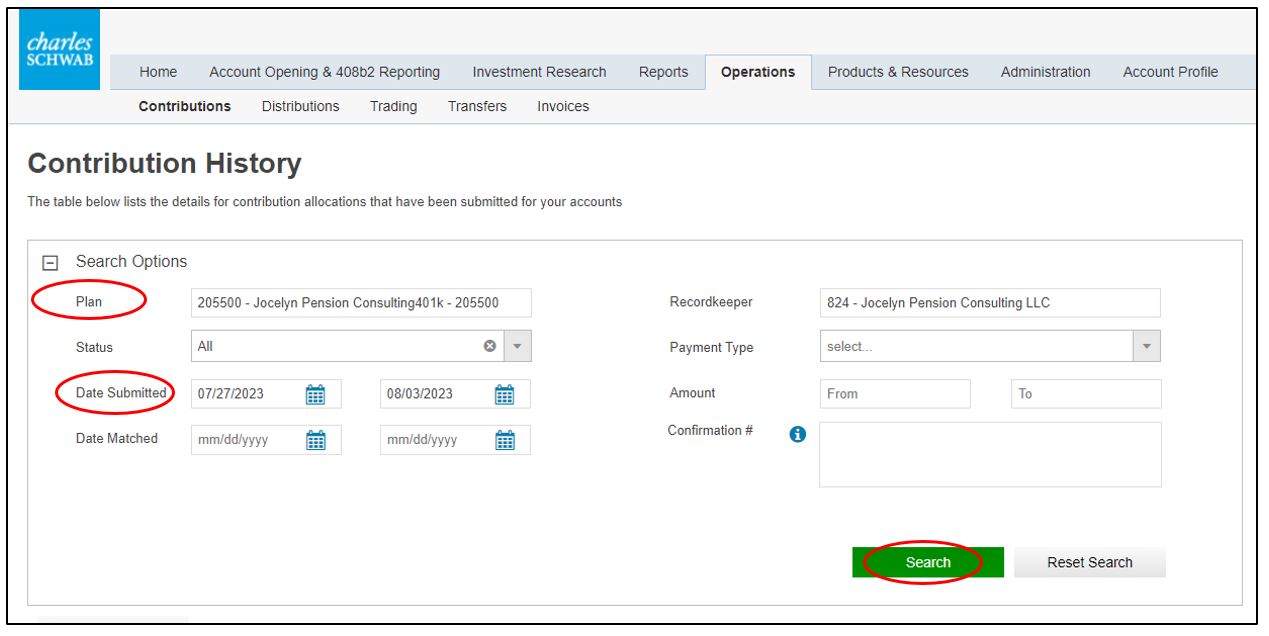
Task: Switch to the Reports tab
Action: [x=663, y=72]
